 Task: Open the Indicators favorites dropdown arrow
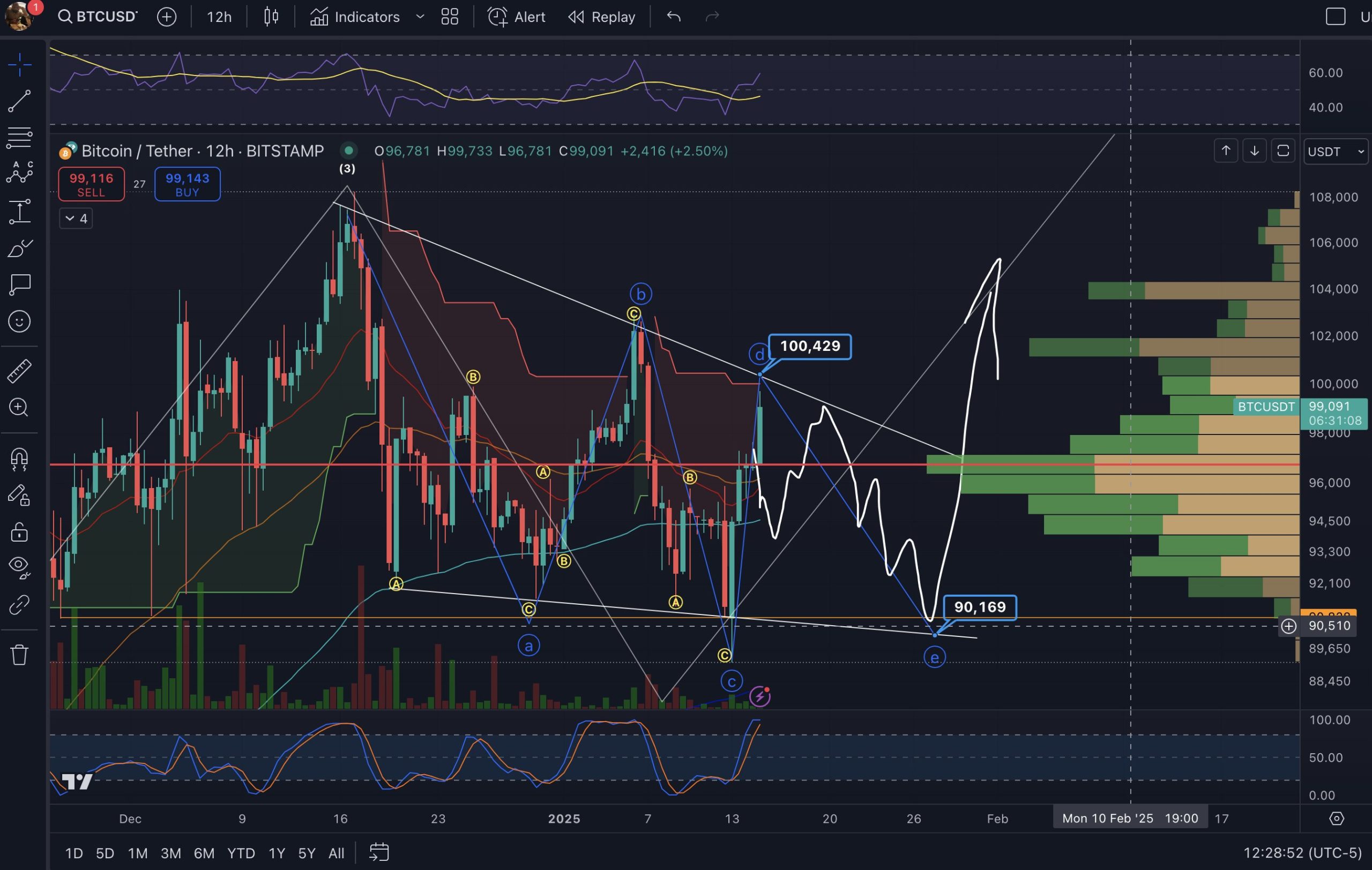(420, 17)
